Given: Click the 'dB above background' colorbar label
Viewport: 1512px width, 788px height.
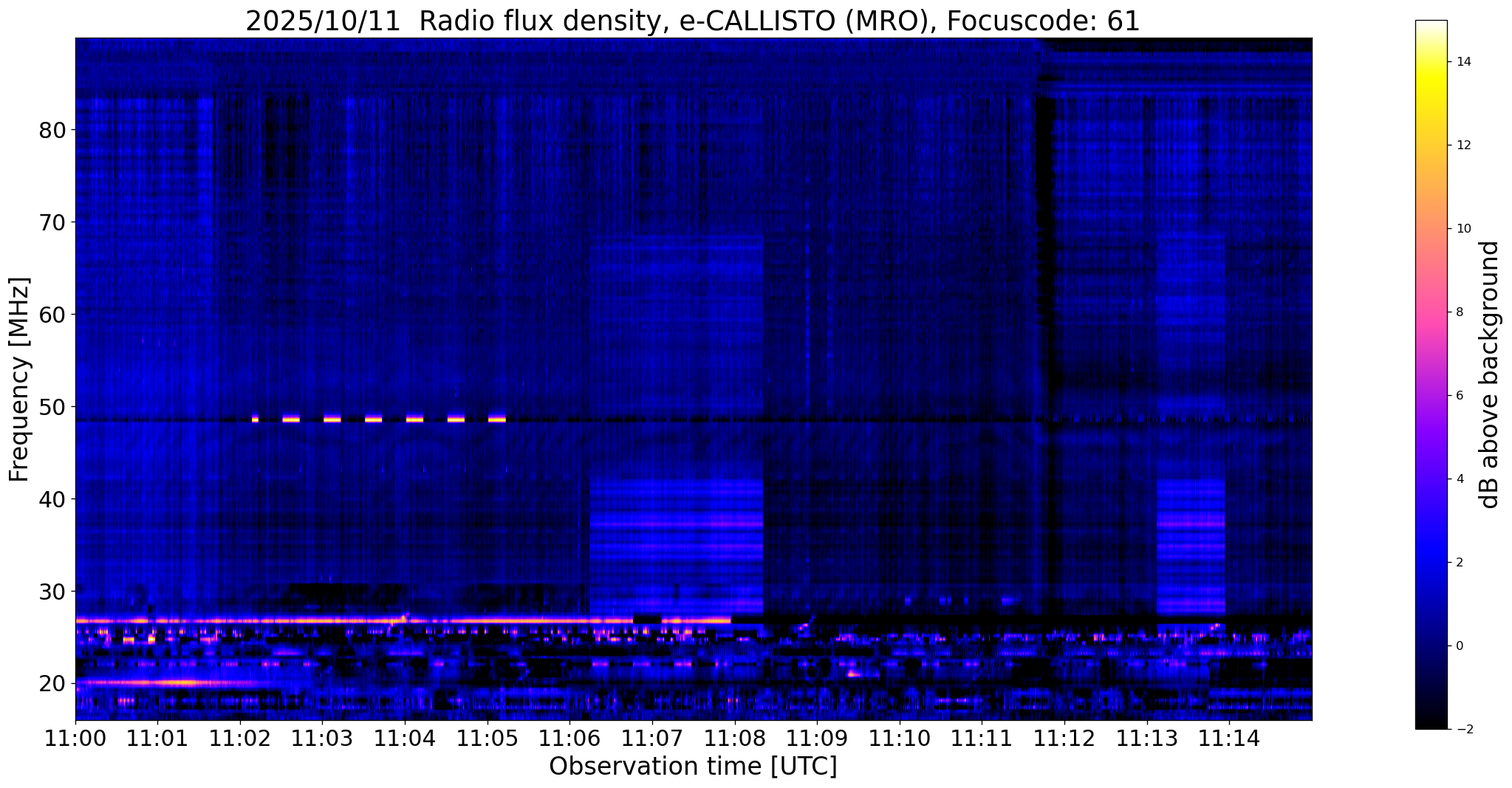Looking at the screenshot, I should 1490,374.
